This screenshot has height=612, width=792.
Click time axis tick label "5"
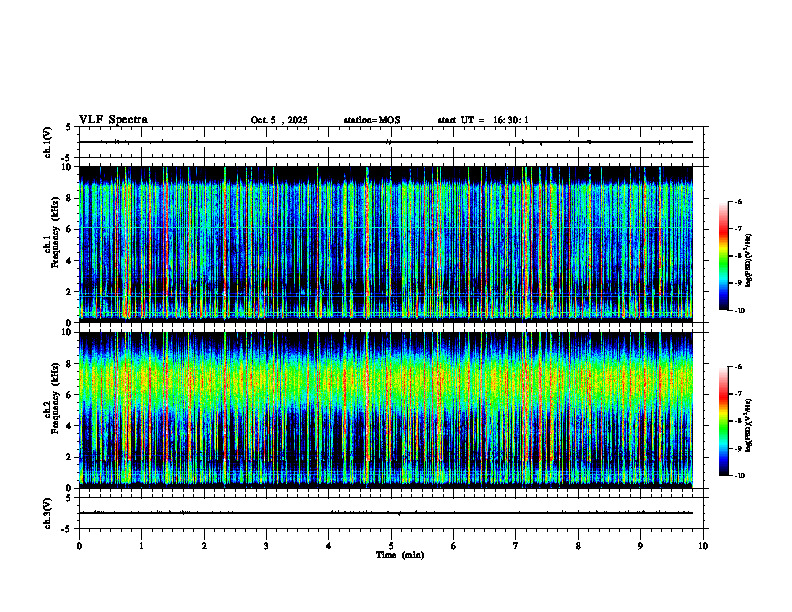pyautogui.click(x=391, y=546)
